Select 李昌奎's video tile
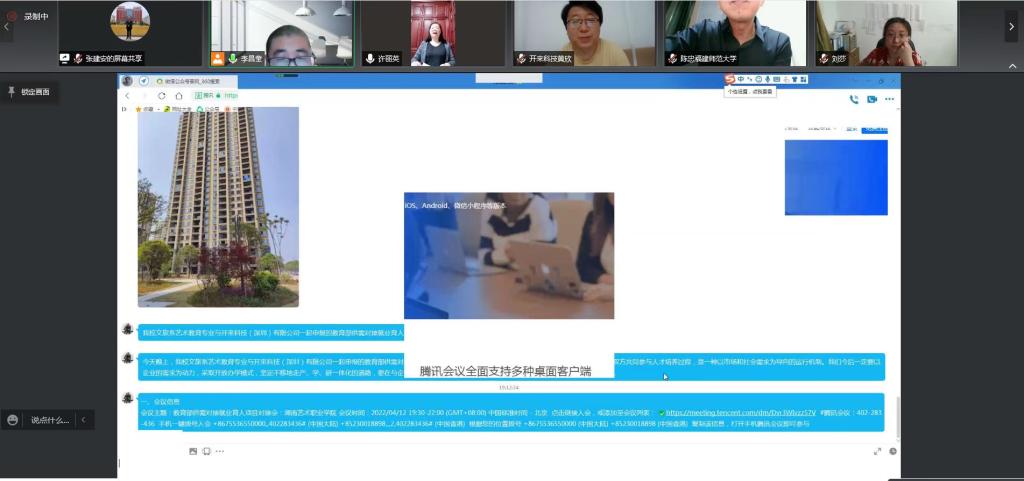1024x481 pixels. point(282,33)
